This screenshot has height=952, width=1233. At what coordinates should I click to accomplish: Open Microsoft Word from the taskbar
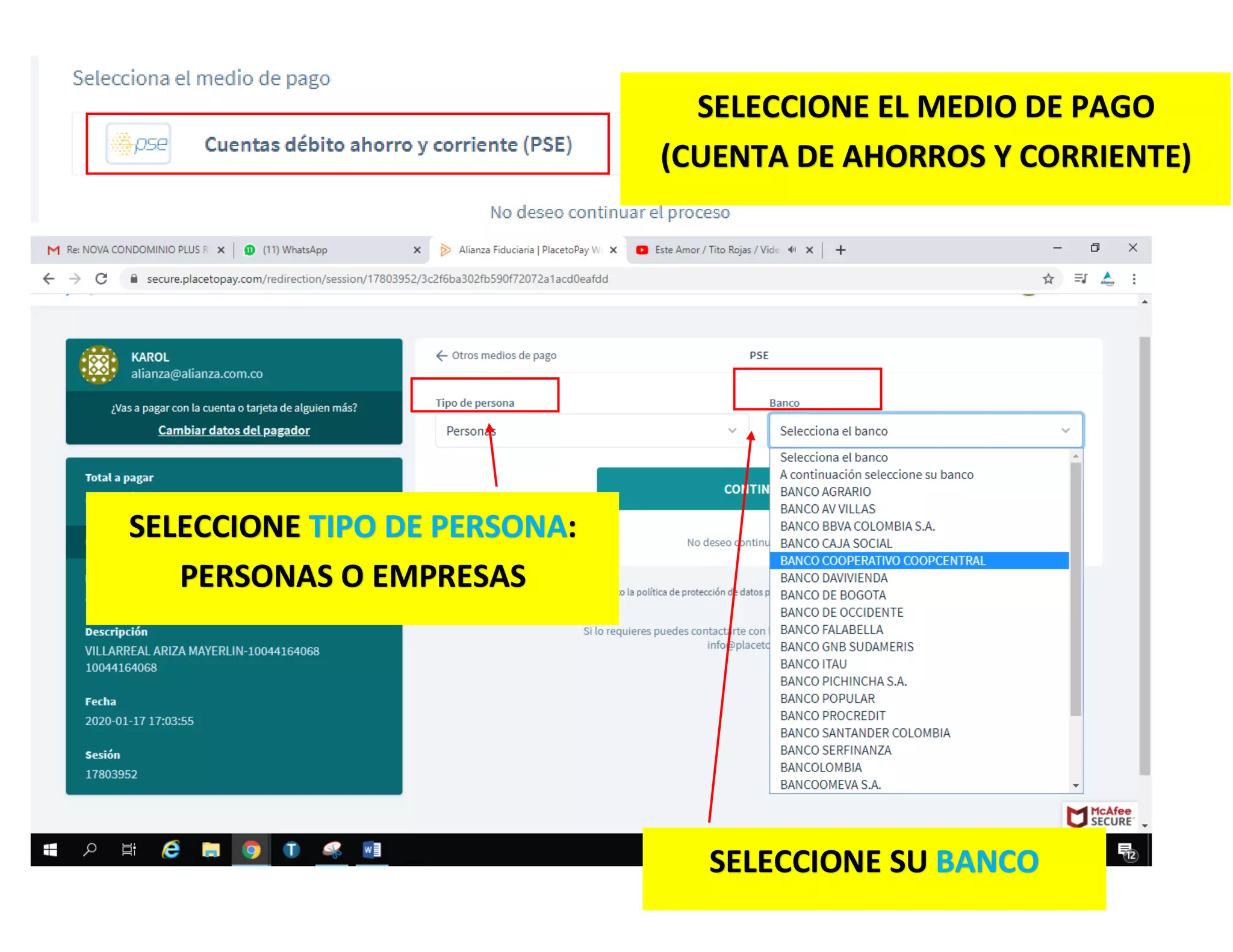tap(371, 849)
